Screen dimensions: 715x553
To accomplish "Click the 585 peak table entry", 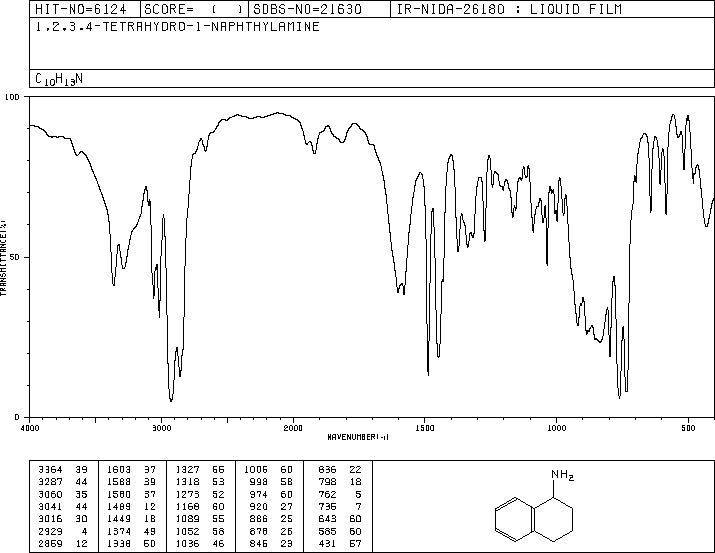I will [340, 531].
